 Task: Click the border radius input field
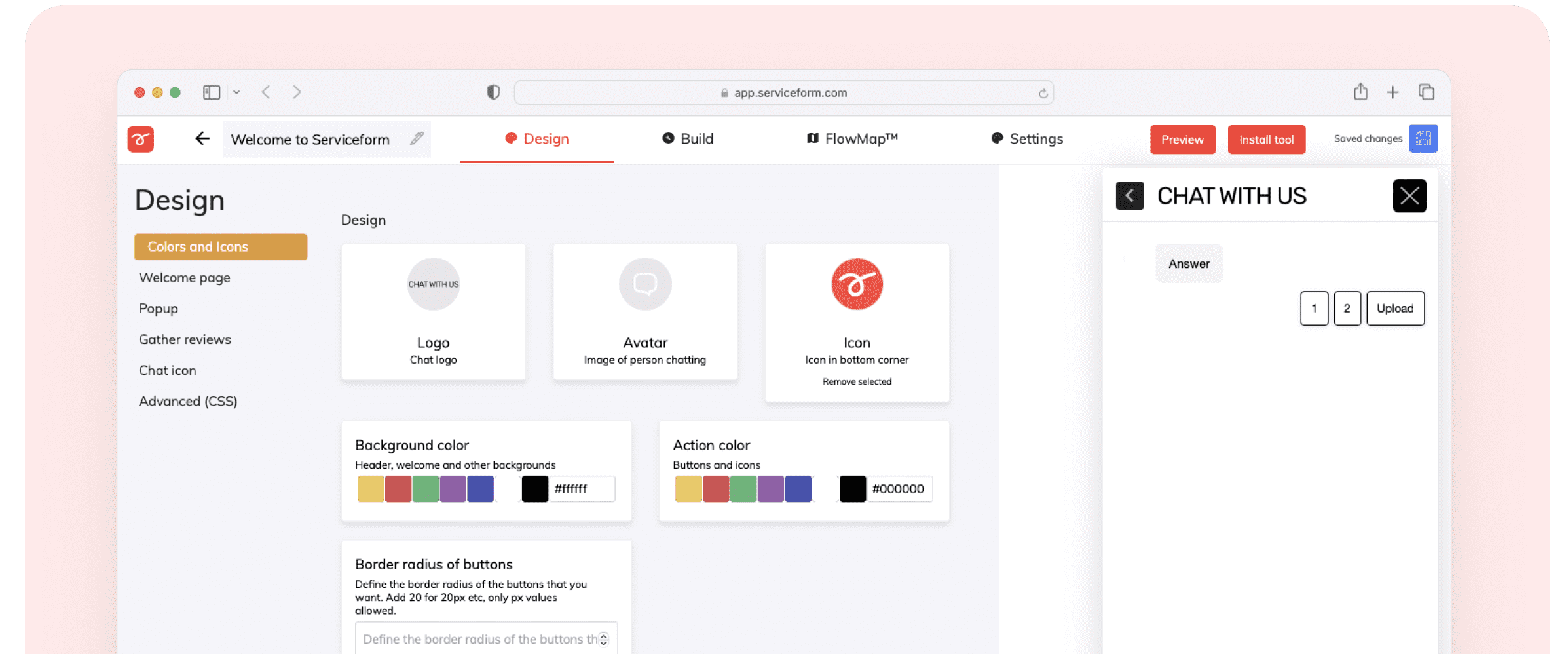pos(487,638)
